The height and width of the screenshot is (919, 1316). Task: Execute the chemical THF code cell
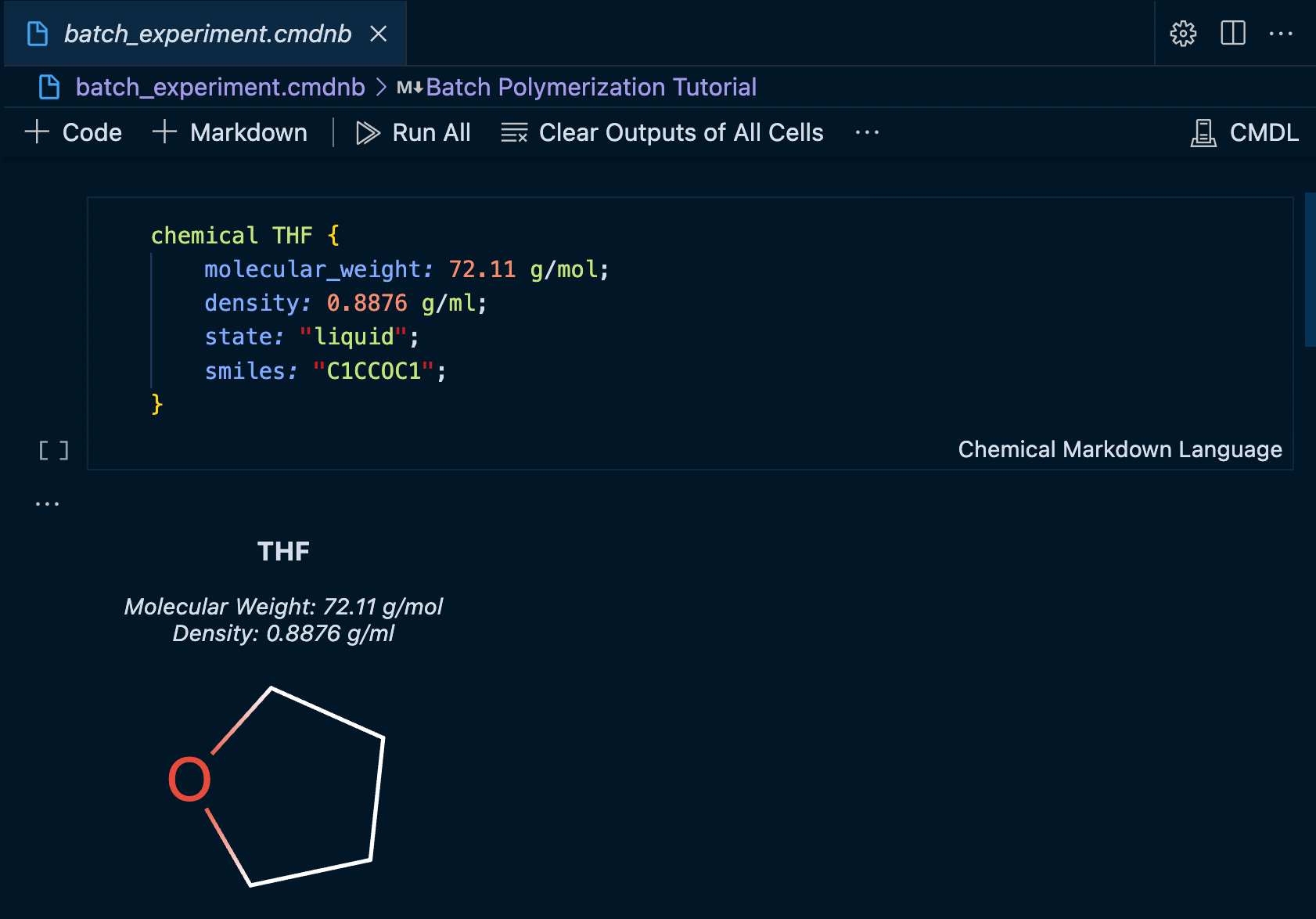(x=53, y=450)
